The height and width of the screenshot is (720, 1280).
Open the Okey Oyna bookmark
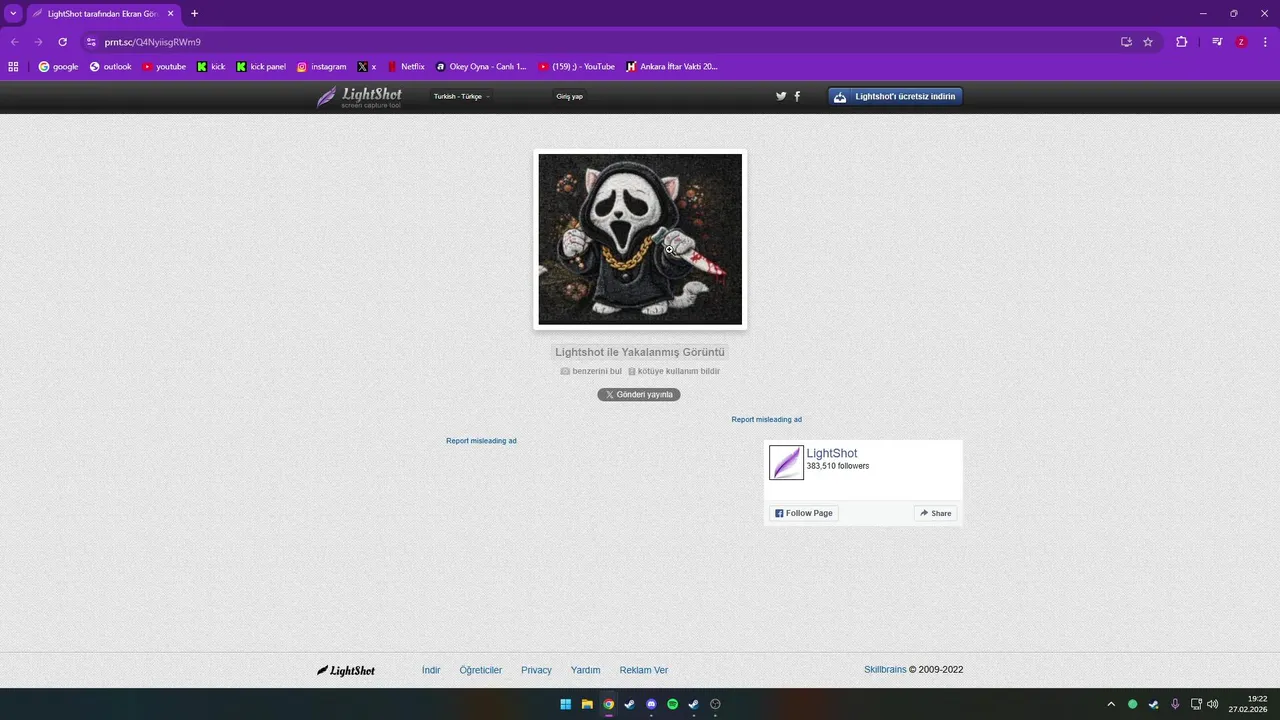(481, 67)
